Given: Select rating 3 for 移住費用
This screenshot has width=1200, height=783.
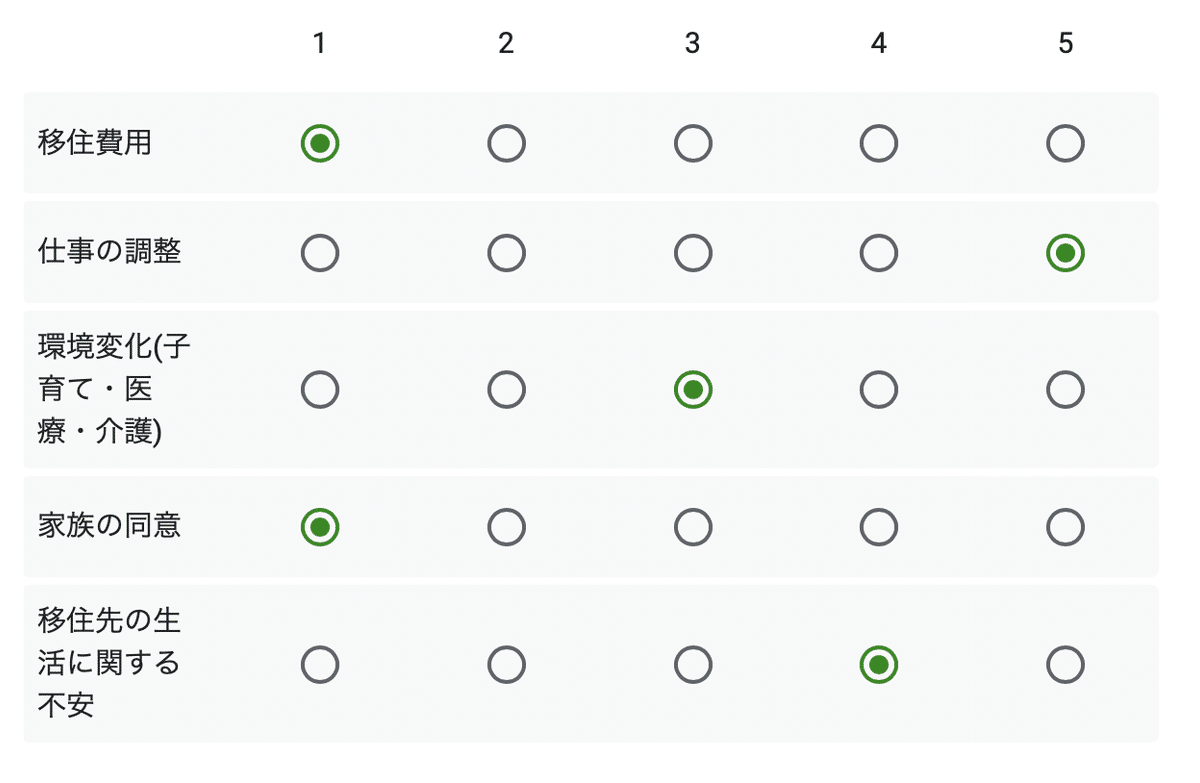Looking at the screenshot, I should (693, 144).
